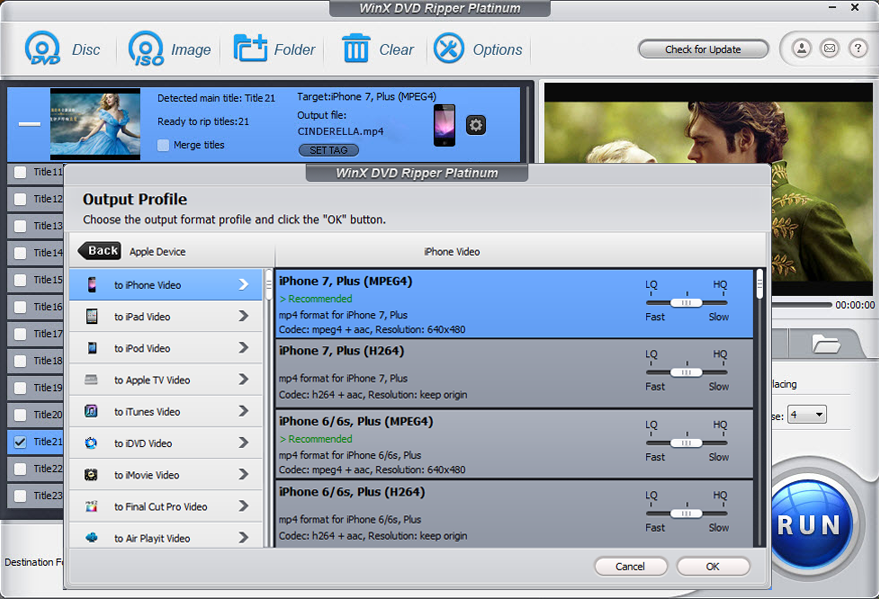Expand to iPhone Video arrow
Screen dimensions: 879x599
[x=243, y=285]
